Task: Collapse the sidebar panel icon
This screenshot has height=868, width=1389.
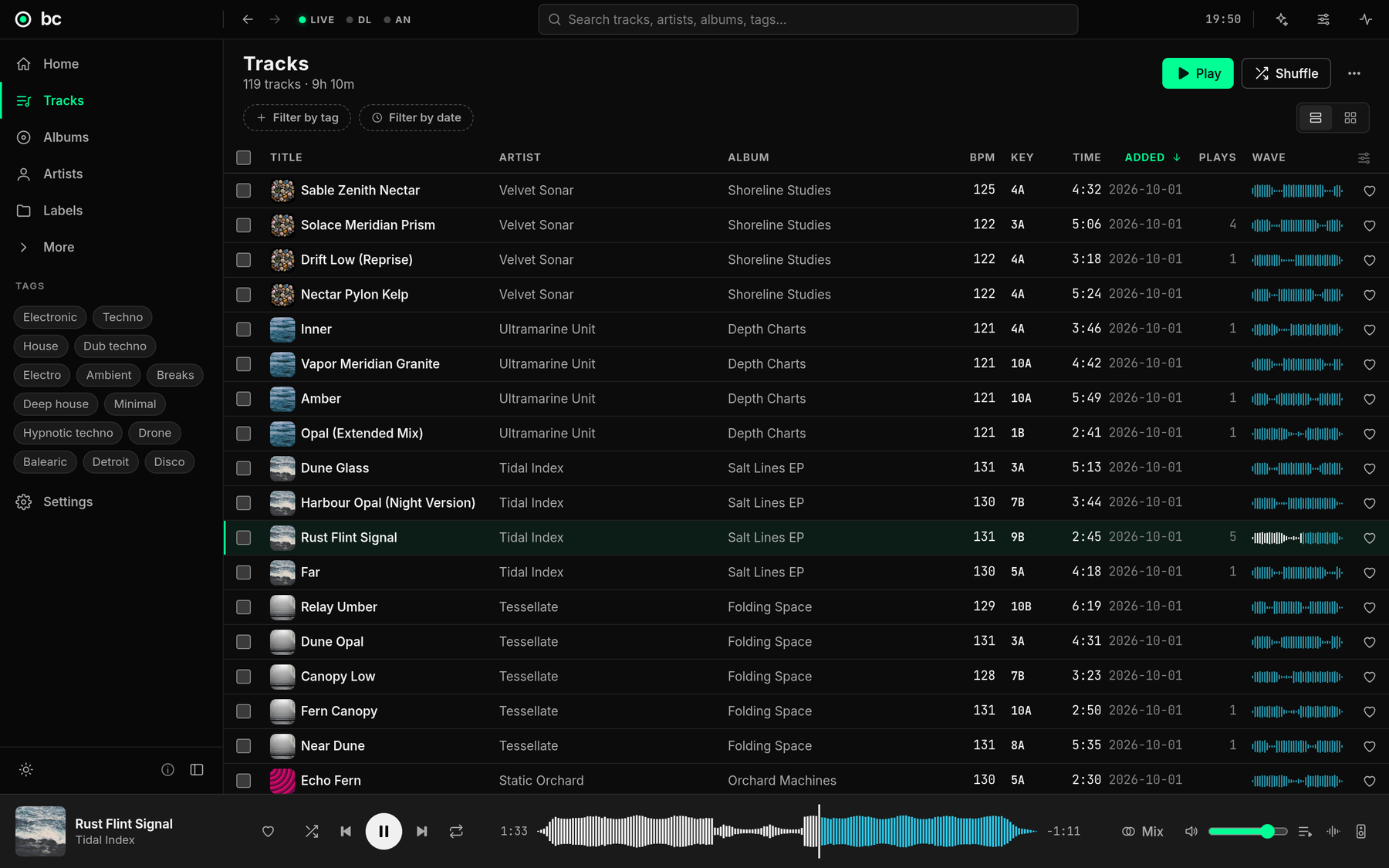Action: pos(197,769)
